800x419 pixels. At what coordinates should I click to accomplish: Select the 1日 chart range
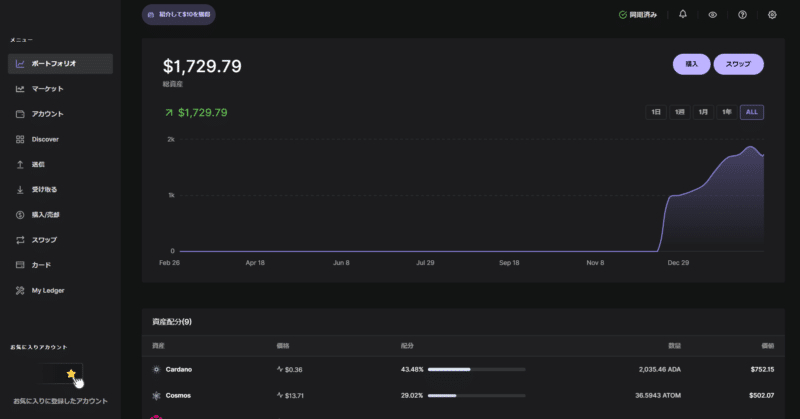pos(656,112)
